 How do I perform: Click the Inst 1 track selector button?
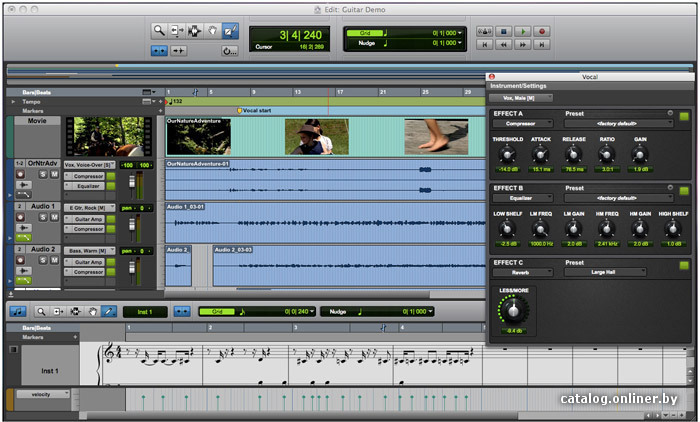[x=145, y=312]
